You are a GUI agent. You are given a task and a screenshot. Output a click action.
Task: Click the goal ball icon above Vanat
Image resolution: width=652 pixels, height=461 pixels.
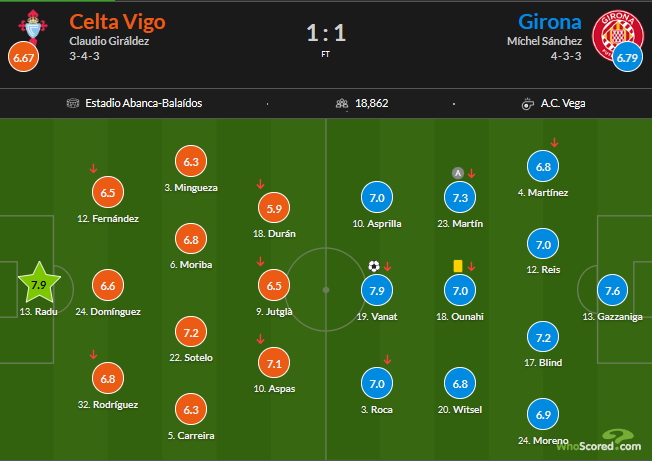pos(373,266)
